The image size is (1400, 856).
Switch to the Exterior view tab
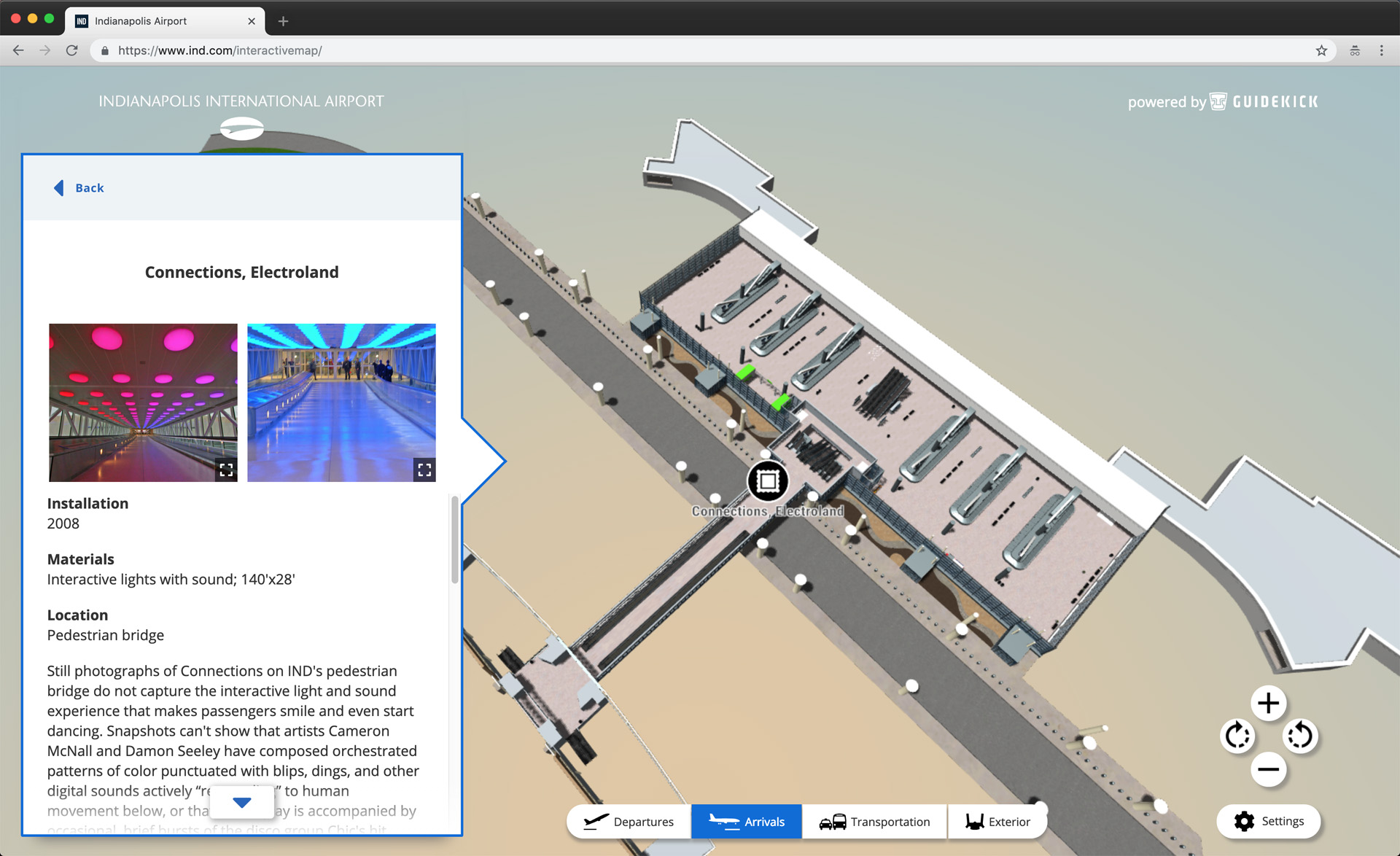pyautogui.click(x=997, y=822)
